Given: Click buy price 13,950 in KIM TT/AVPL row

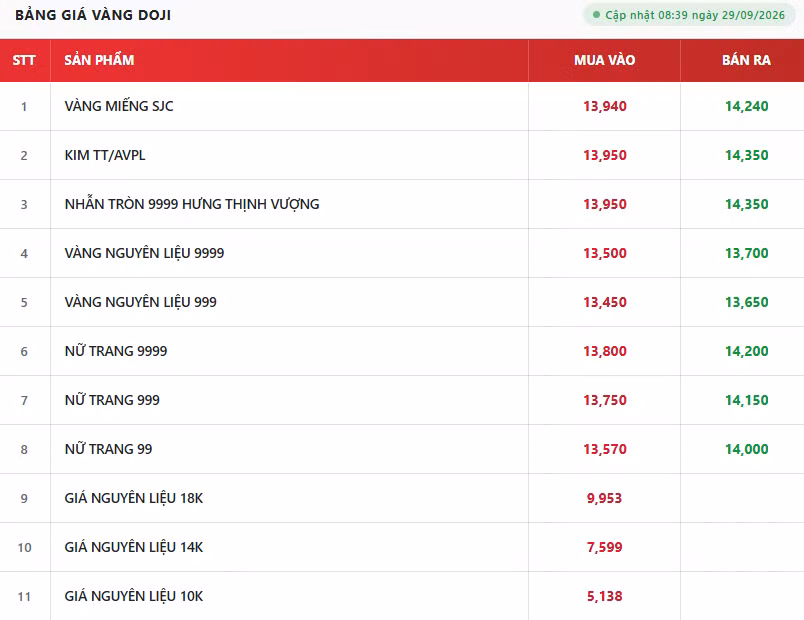Looking at the screenshot, I should (605, 155).
